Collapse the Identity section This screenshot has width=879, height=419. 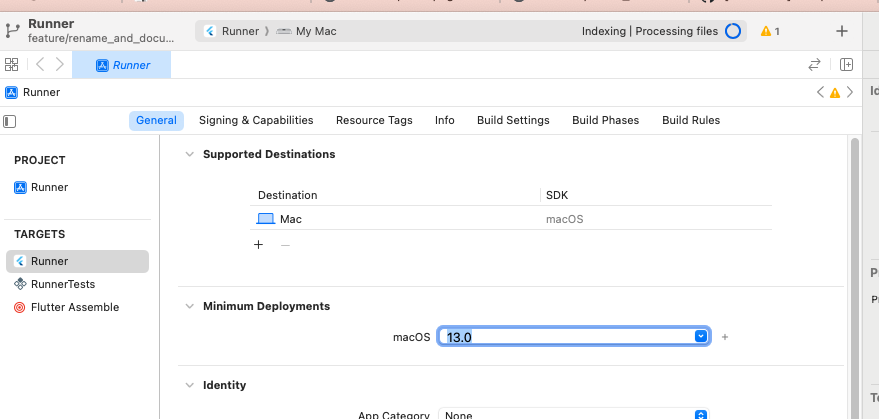click(189, 385)
